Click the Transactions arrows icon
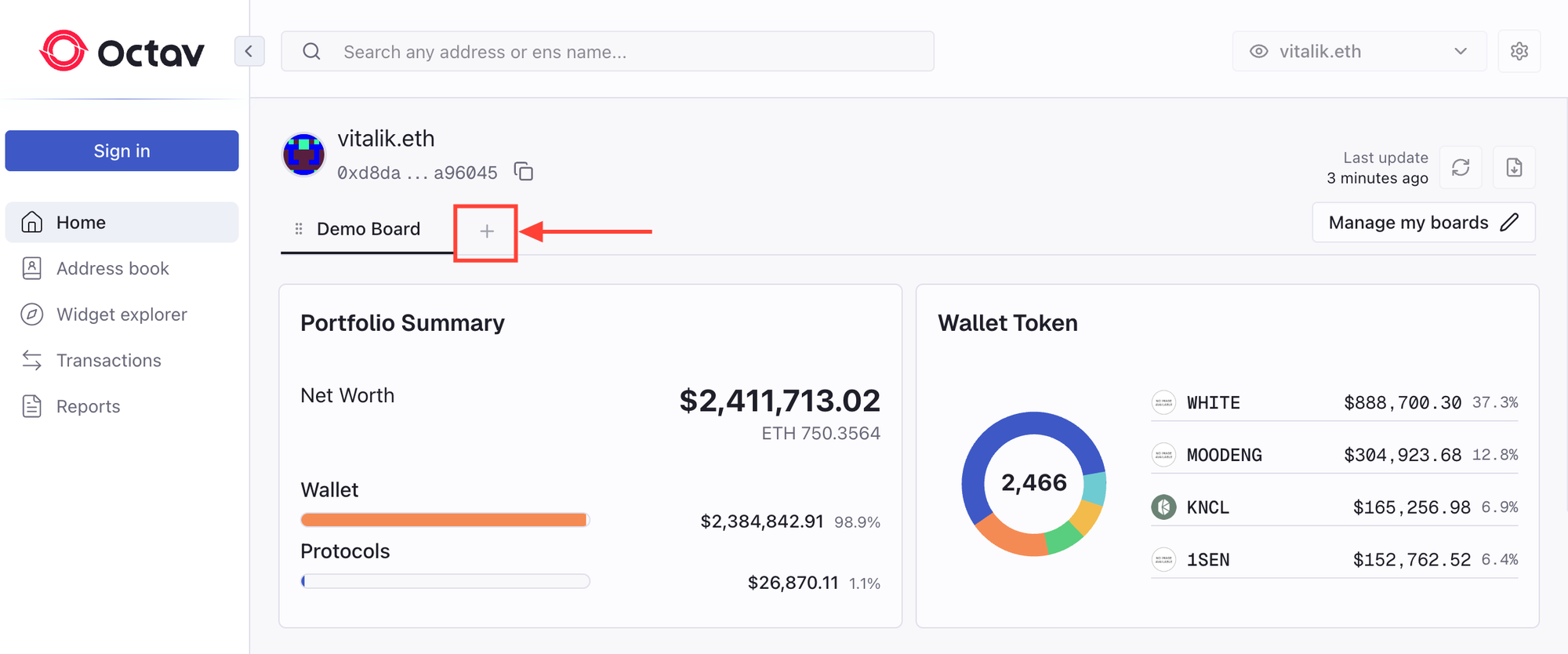This screenshot has width=1568, height=654. 31,360
